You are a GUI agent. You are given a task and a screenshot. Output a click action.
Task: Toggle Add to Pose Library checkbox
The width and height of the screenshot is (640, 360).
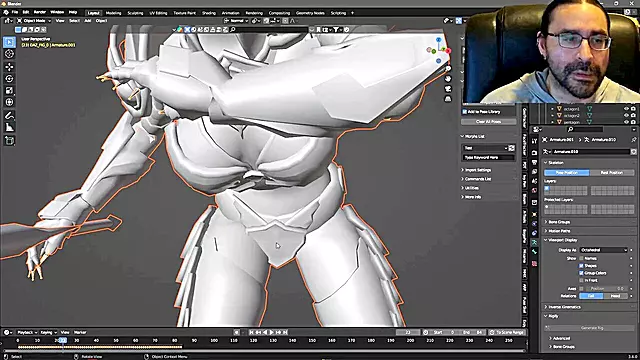464,111
